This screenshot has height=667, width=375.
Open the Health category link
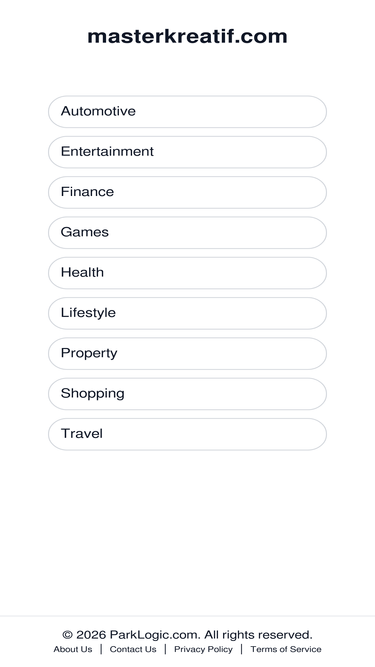[187, 273]
